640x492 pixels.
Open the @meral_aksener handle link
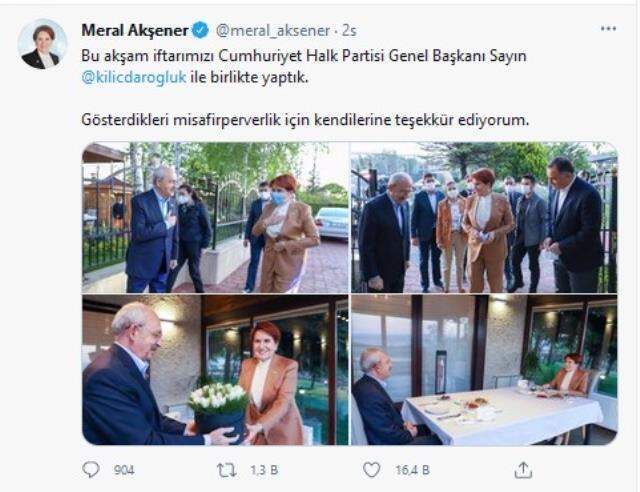(x=273, y=31)
